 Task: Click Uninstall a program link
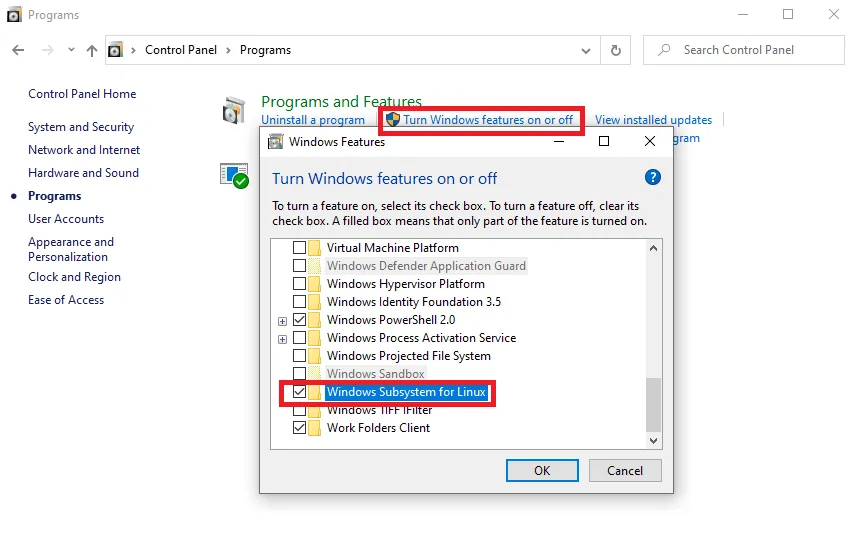click(313, 120)
